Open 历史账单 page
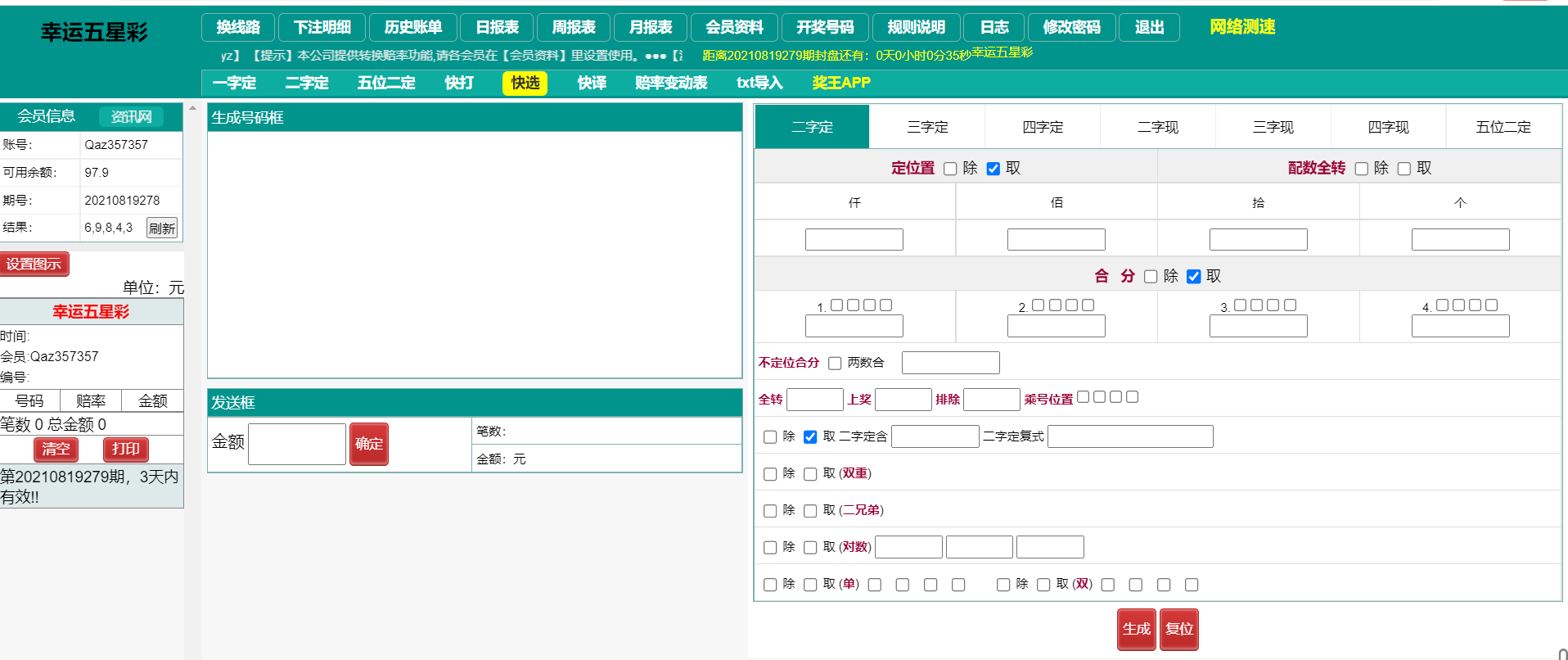This screenshot has width=1568, height=660. tap(413, 27)
